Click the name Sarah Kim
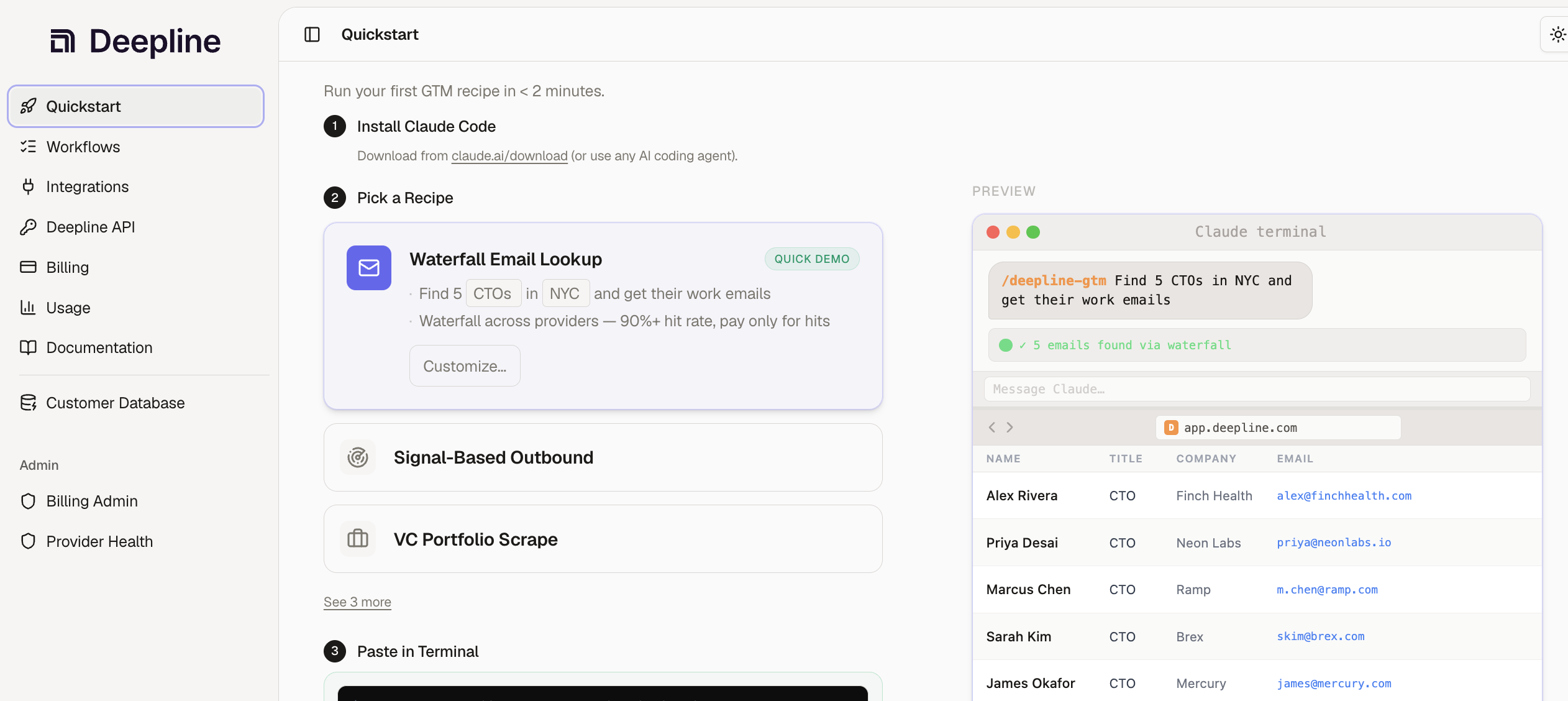The height and width of the screenshot is (701, 1568). (1019, 636)
